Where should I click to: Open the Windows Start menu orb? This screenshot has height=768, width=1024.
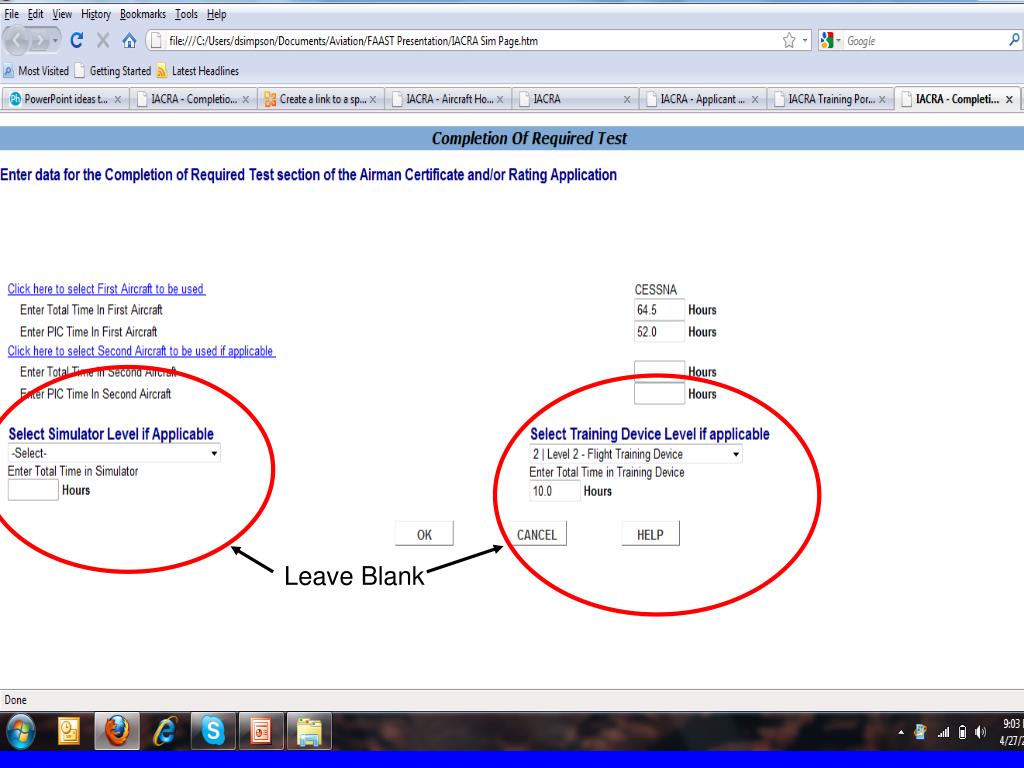(20, 731)
